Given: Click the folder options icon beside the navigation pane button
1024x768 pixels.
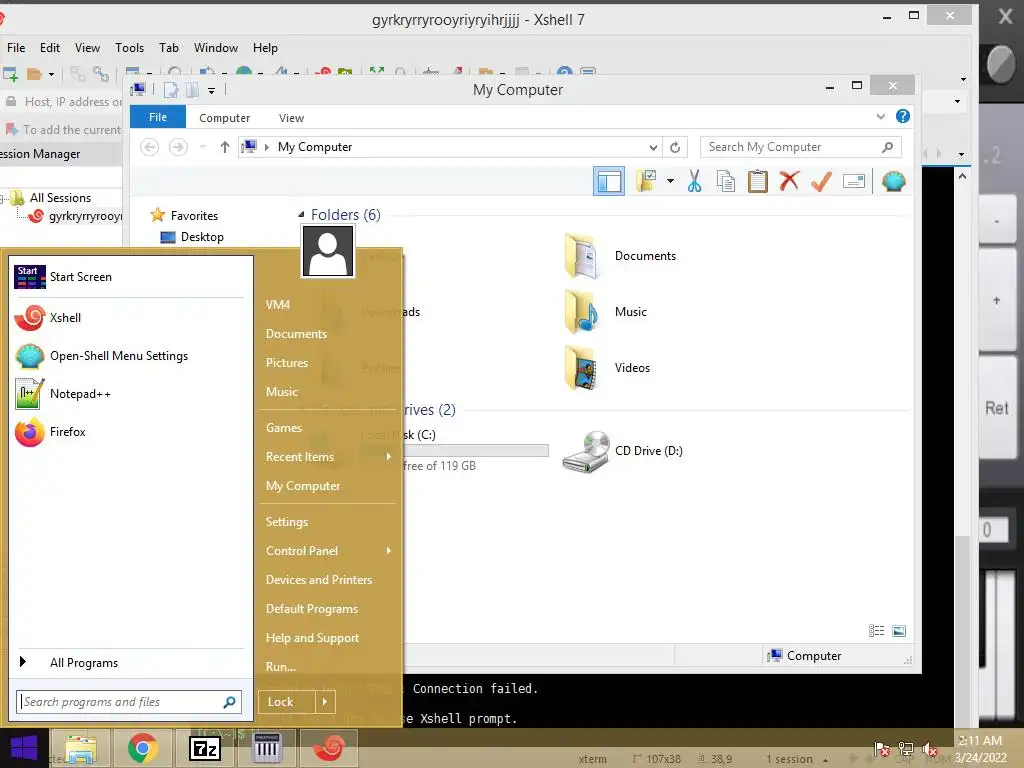Looking at the screenshot, I should tap(646, 181).
